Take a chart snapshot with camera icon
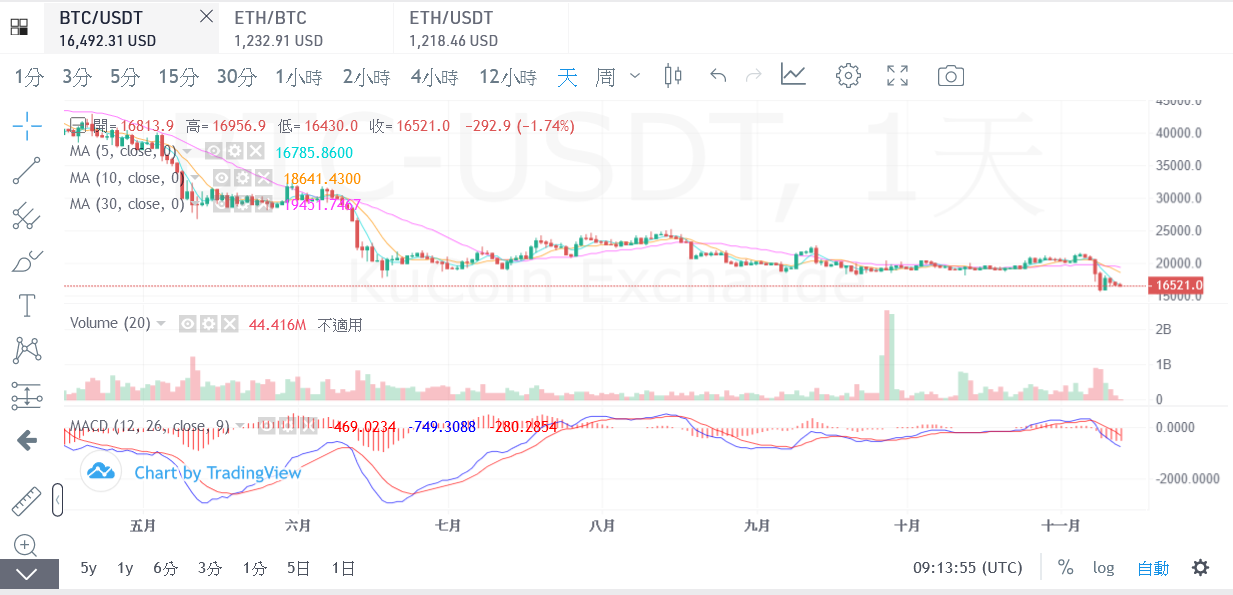Viewport: 1233px width, 595px height. coord(950,76)
